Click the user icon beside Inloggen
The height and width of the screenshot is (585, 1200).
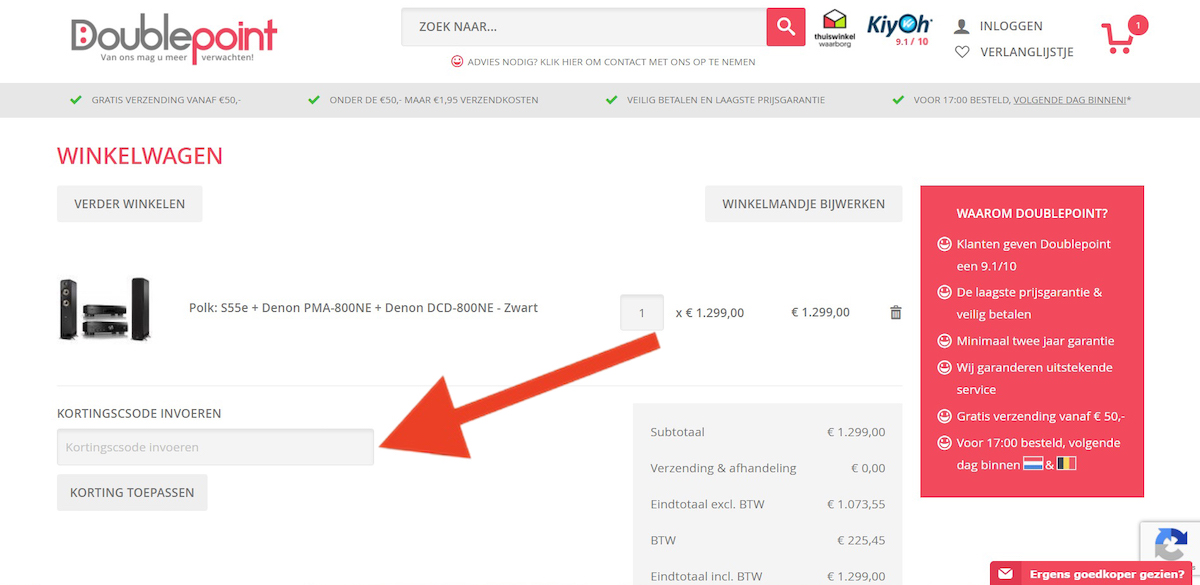962,26
